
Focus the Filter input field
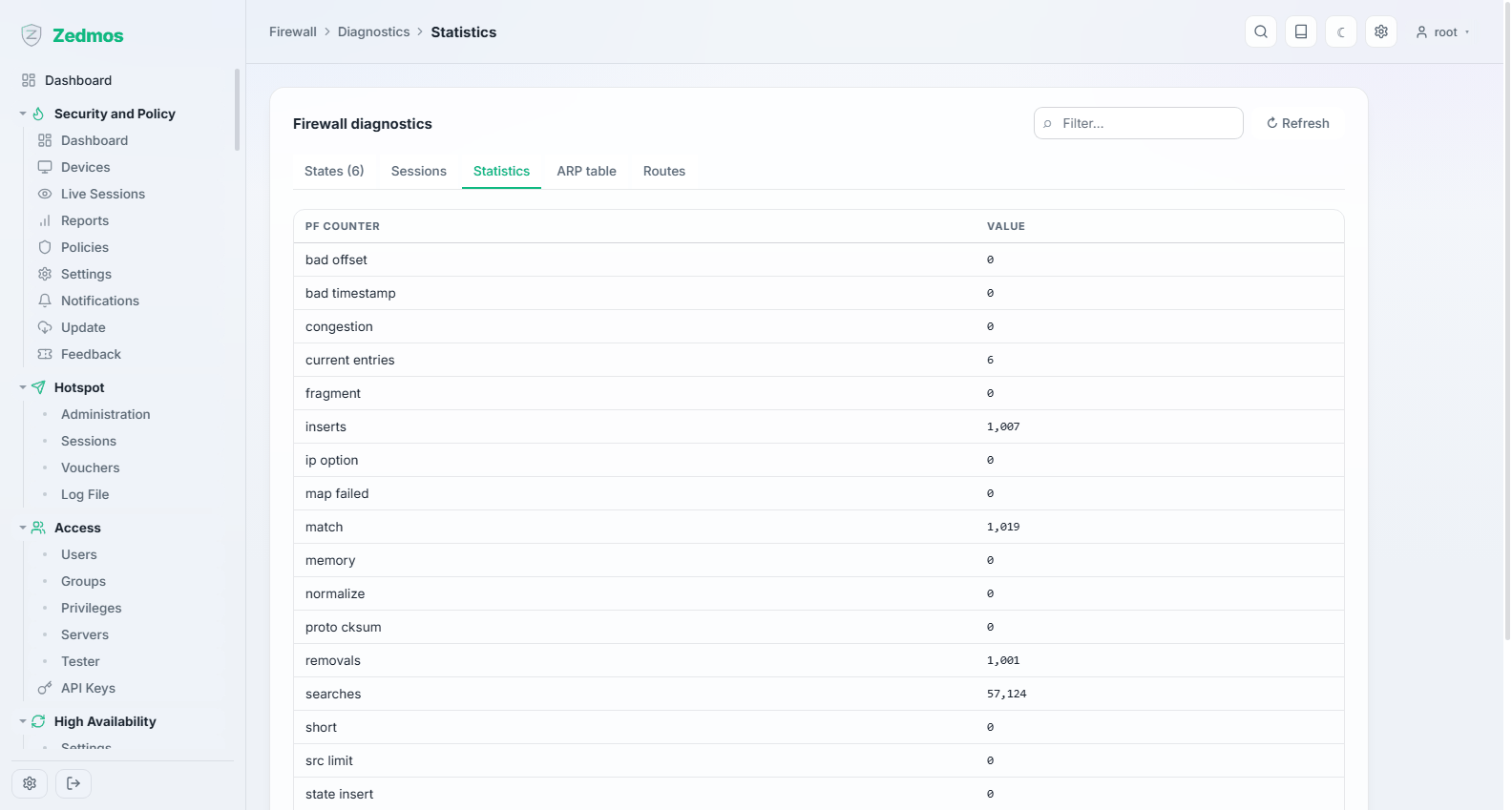tap(1139, 123)
